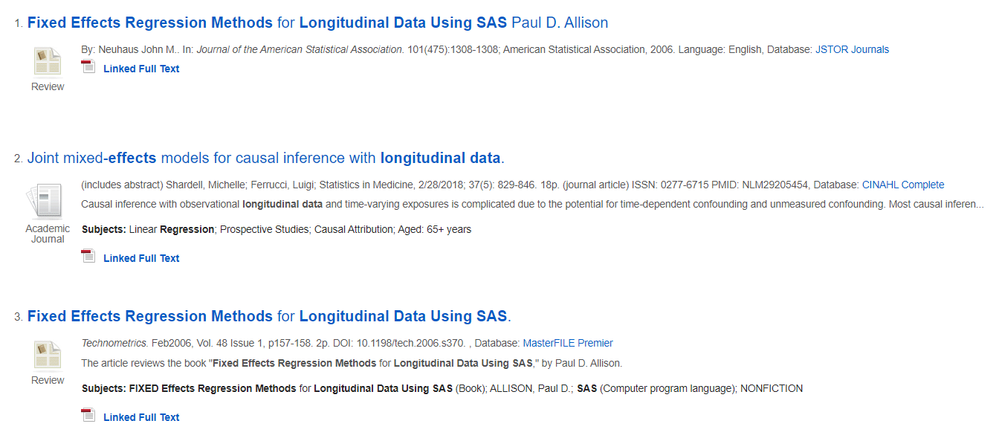Click the PDF icon under the Technometrics review
Screen dimensions: 999x439
(88, 416)
